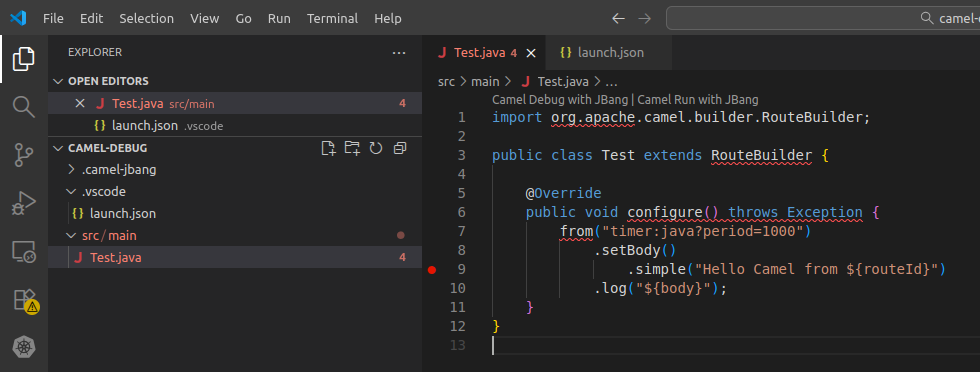The width and height of the screenshot is (980, 372).
Task: Click the "${body}" string on line 10
Action: coord(673,288)
